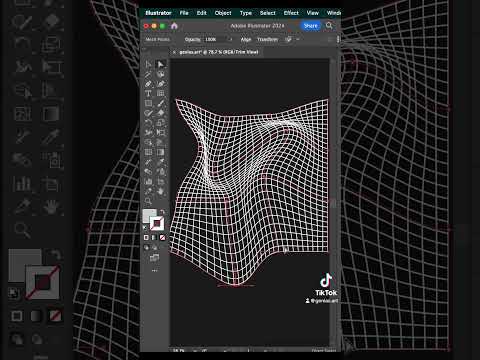Expand the dropdown after Transform icon
The image size is (480, 360).
(x=298, y=39)
